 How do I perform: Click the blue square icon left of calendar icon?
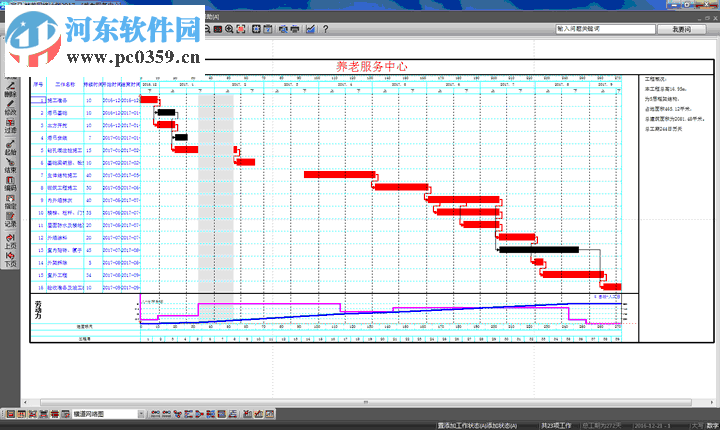(256, 29)
